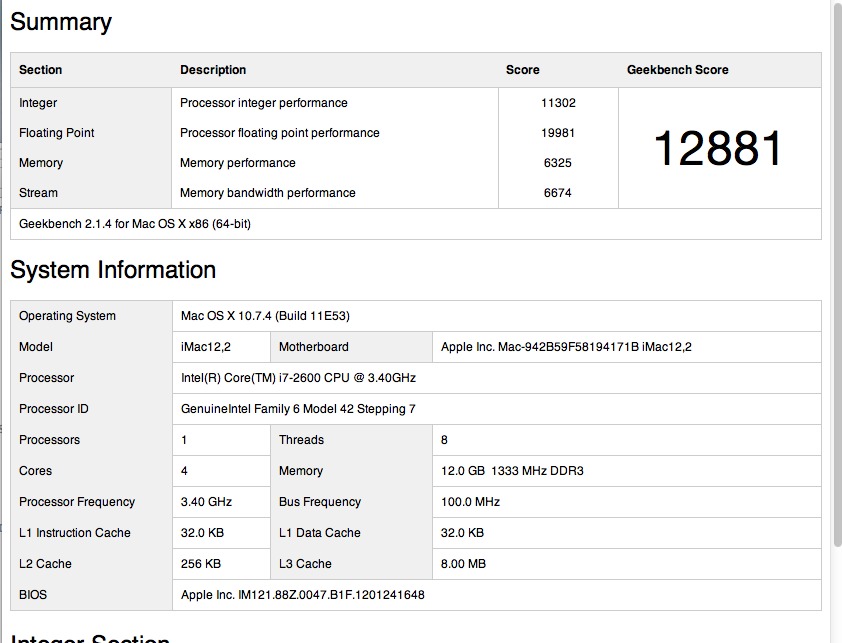Select the overall Geekbench score 12881
This screenshot has width=842, height=643.
[x=718, y=148]
